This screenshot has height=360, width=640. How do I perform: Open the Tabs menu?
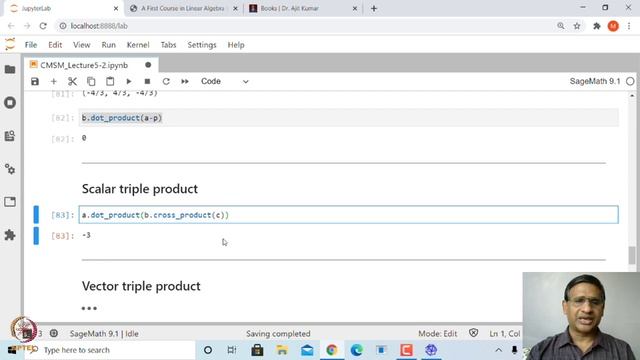[168, 45]
